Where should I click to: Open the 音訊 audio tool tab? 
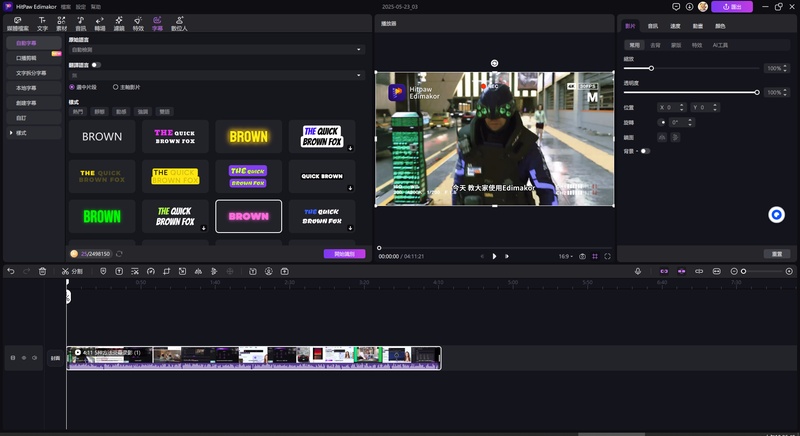(x=80, y=23)
